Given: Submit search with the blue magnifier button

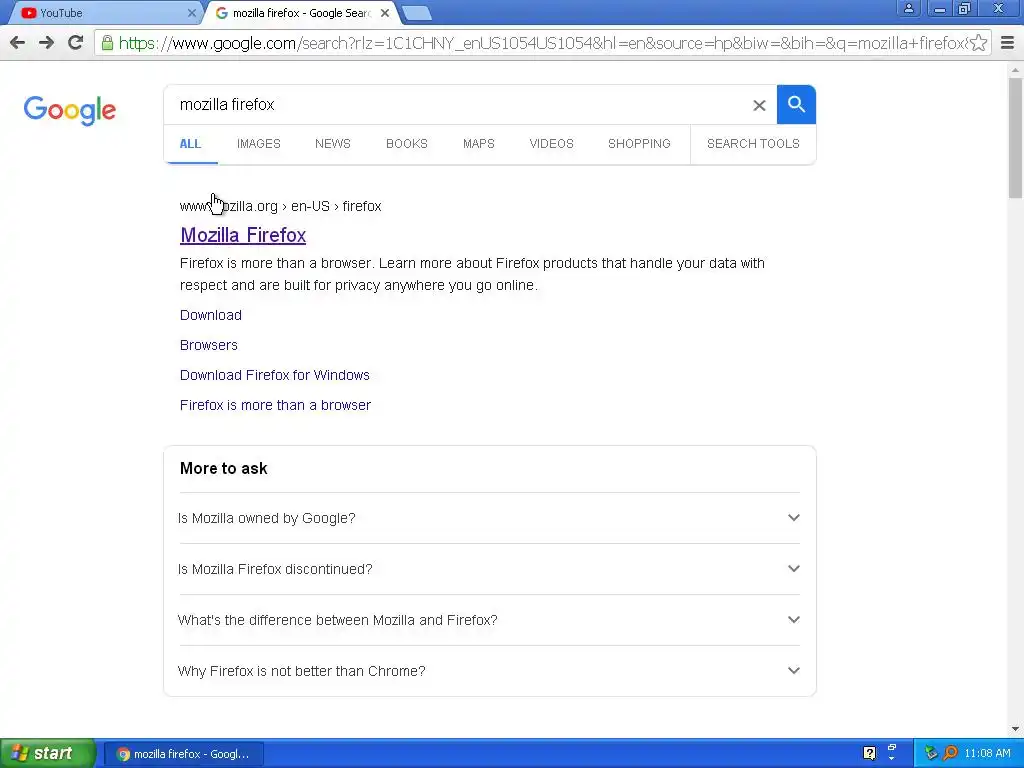Looking at the screenshot, I should pos(796,104).
